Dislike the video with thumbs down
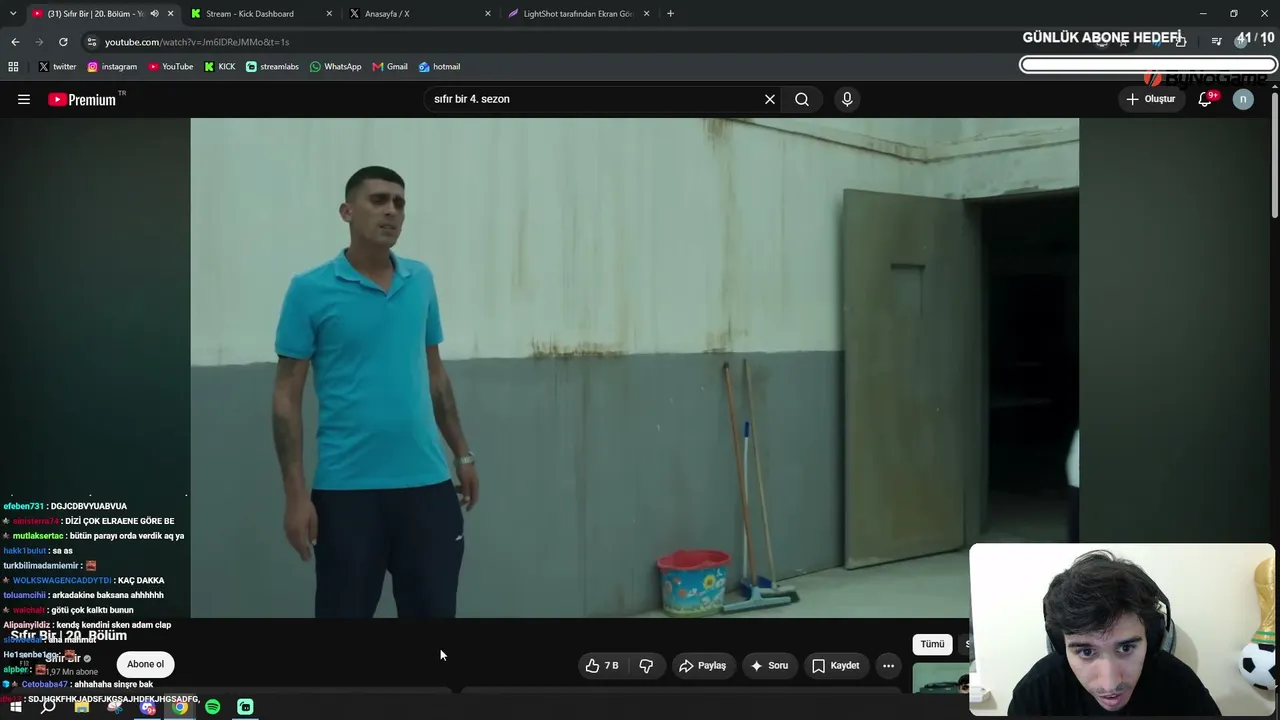Screen dimensions: 1280x720 click(x=646, y=665)
